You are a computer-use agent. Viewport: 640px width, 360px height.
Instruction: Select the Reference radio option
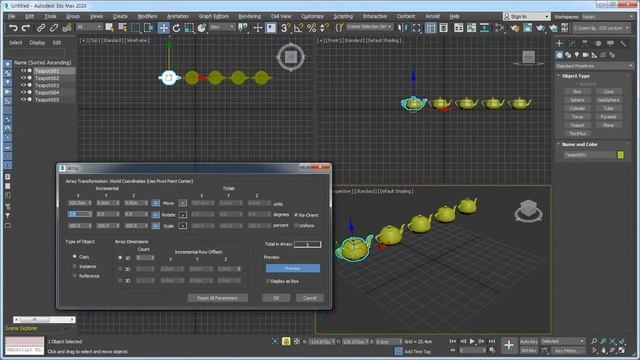point(75,276)
